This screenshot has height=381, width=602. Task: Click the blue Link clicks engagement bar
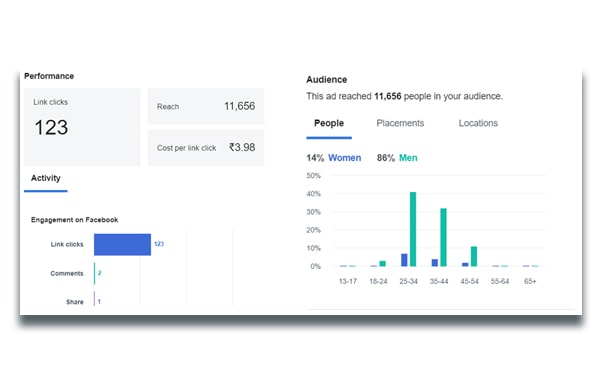point(122,244)
